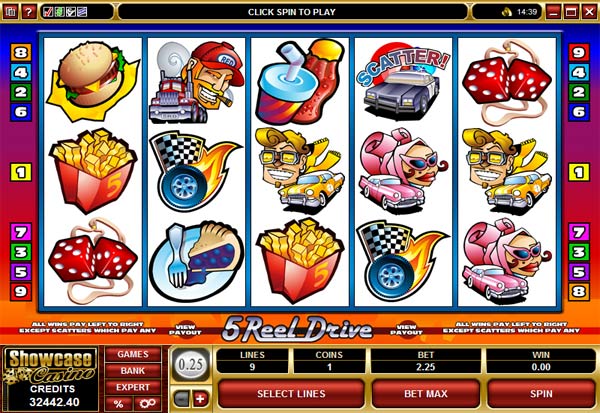Open the gears options icon button
Viewport: 600px width, 413px height.
click(147, 403)
